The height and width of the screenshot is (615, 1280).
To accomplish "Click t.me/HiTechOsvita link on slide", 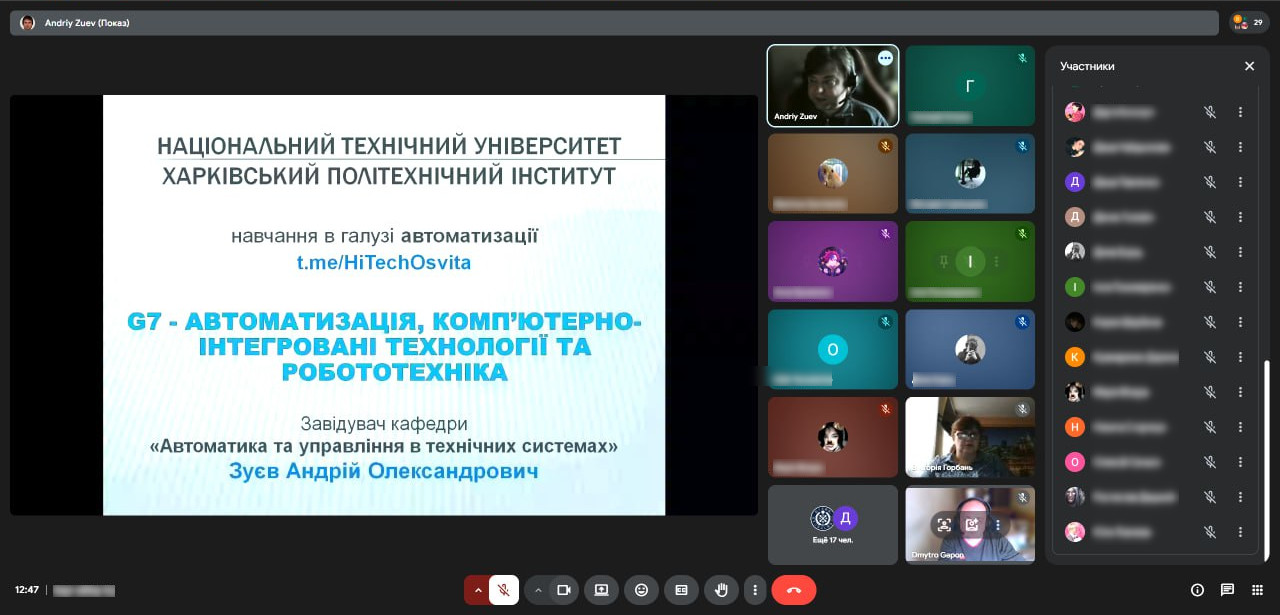I will click(x=383, y=263).
